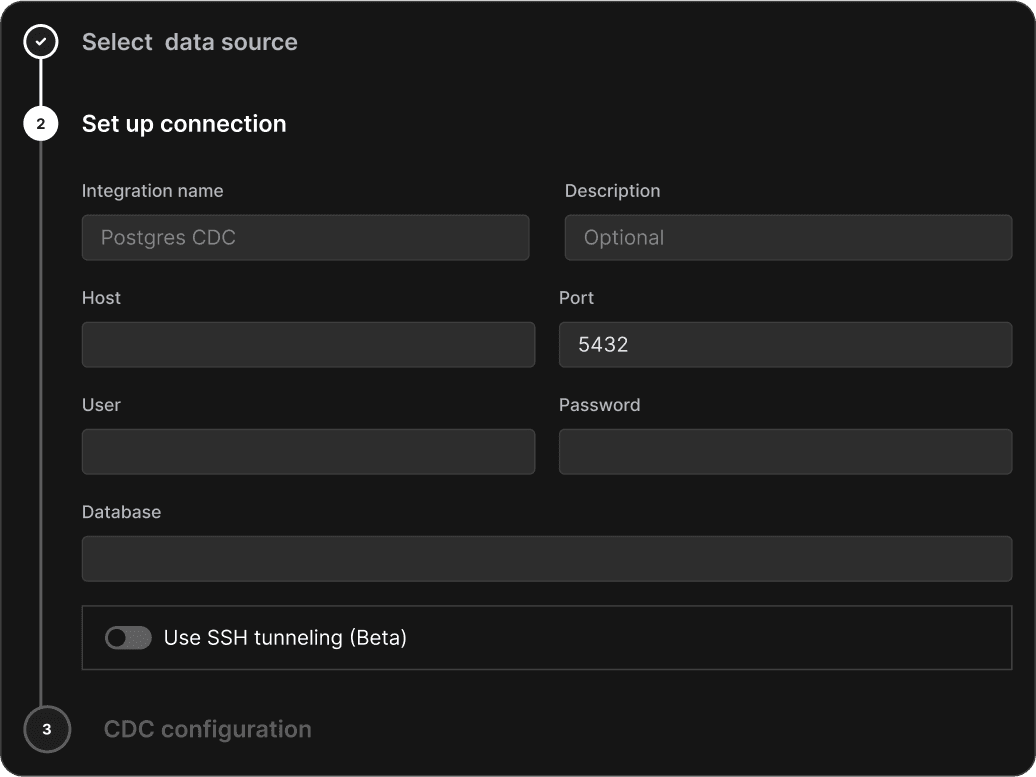The height and width of the screenshot is (777, 1036).
Task: Select the Database input field
Action: pos(546,559)
